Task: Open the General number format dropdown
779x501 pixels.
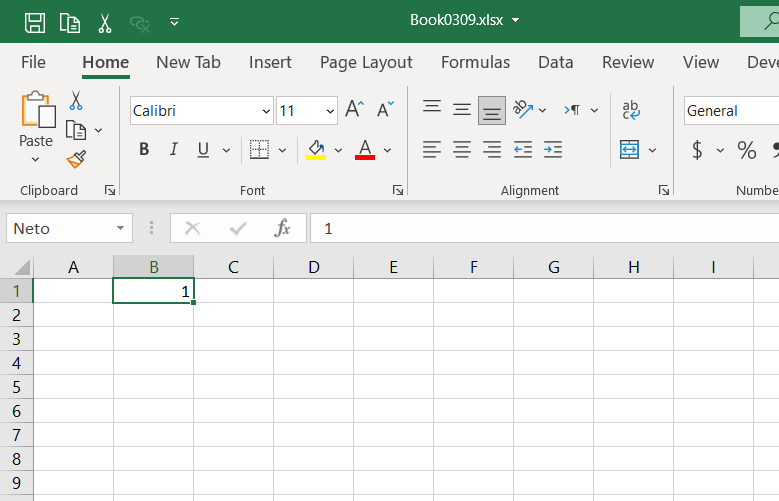Action: point(731,111)
